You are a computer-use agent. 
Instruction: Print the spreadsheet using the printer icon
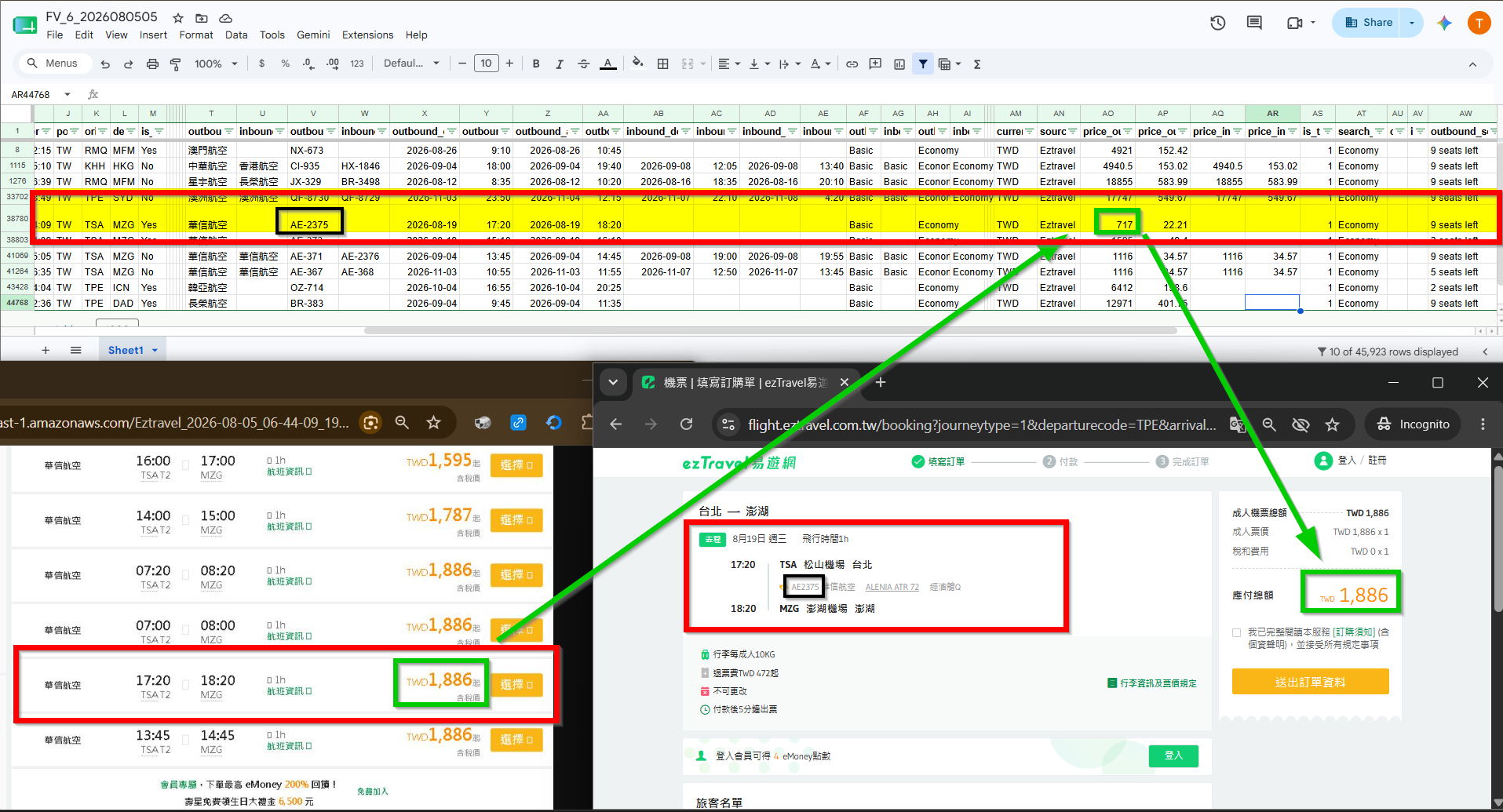tap(152, 64)
